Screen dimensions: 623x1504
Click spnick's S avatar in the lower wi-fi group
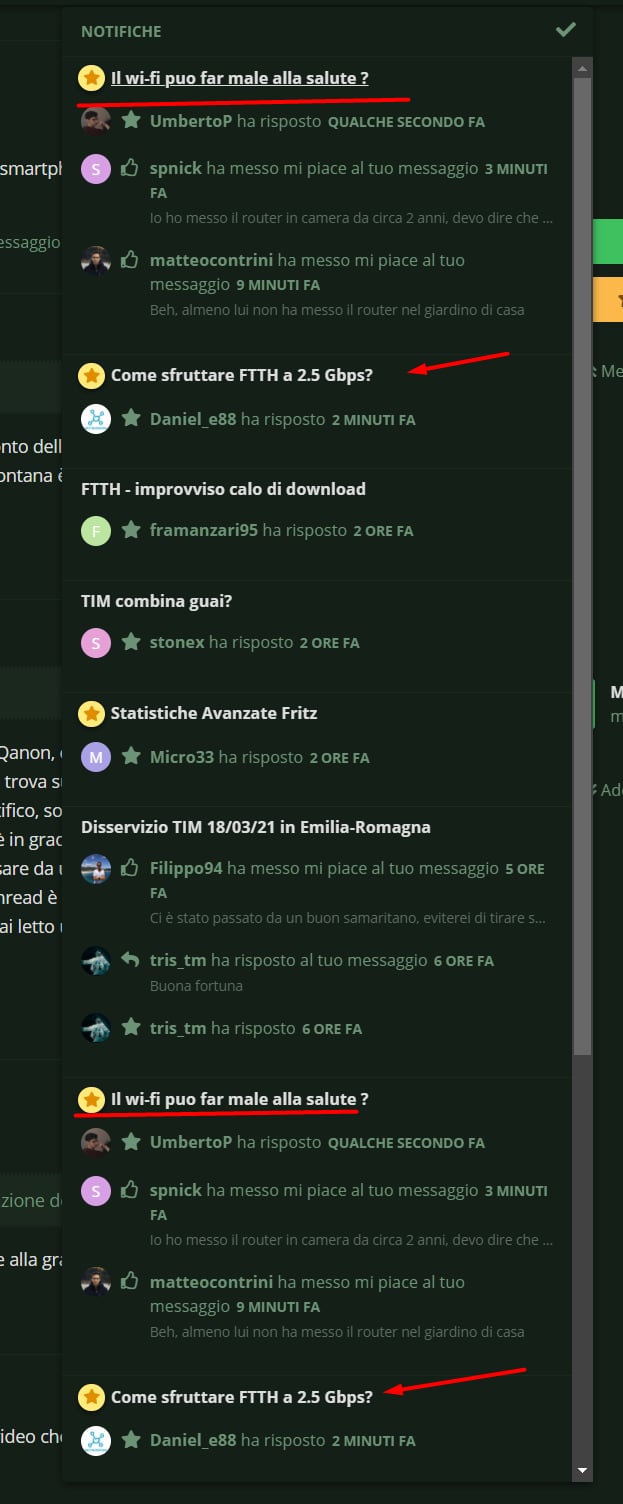point(96,1191)
